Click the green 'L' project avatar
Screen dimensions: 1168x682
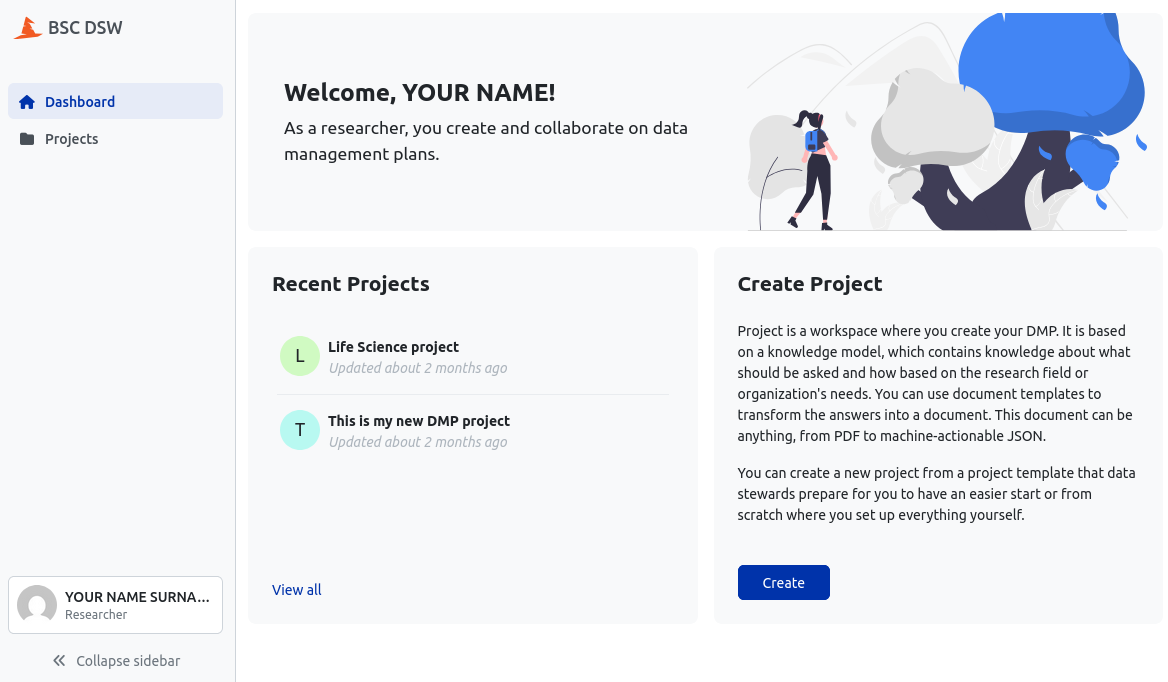299,356
